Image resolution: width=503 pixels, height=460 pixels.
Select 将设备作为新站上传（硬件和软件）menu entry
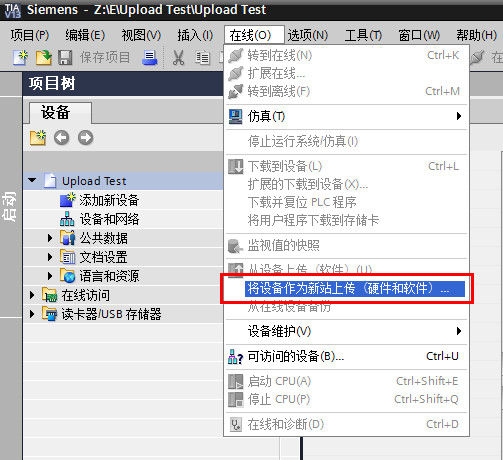[346, 288]
